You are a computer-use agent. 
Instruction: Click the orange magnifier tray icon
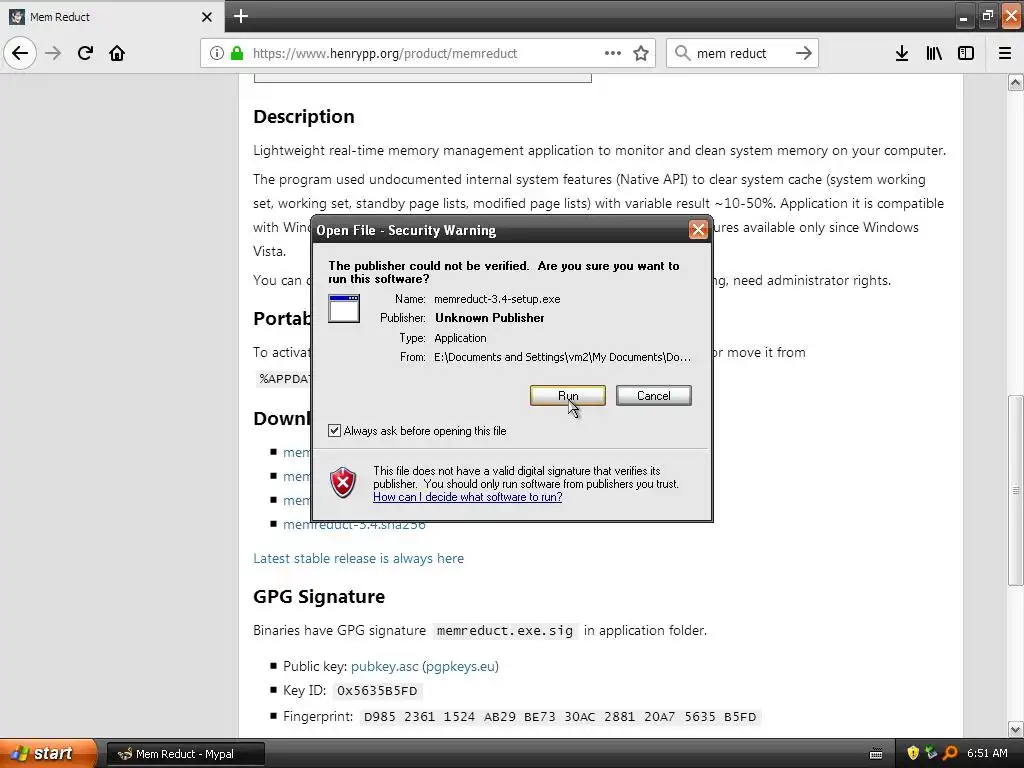pyautogui.click(x=950, y=753)
